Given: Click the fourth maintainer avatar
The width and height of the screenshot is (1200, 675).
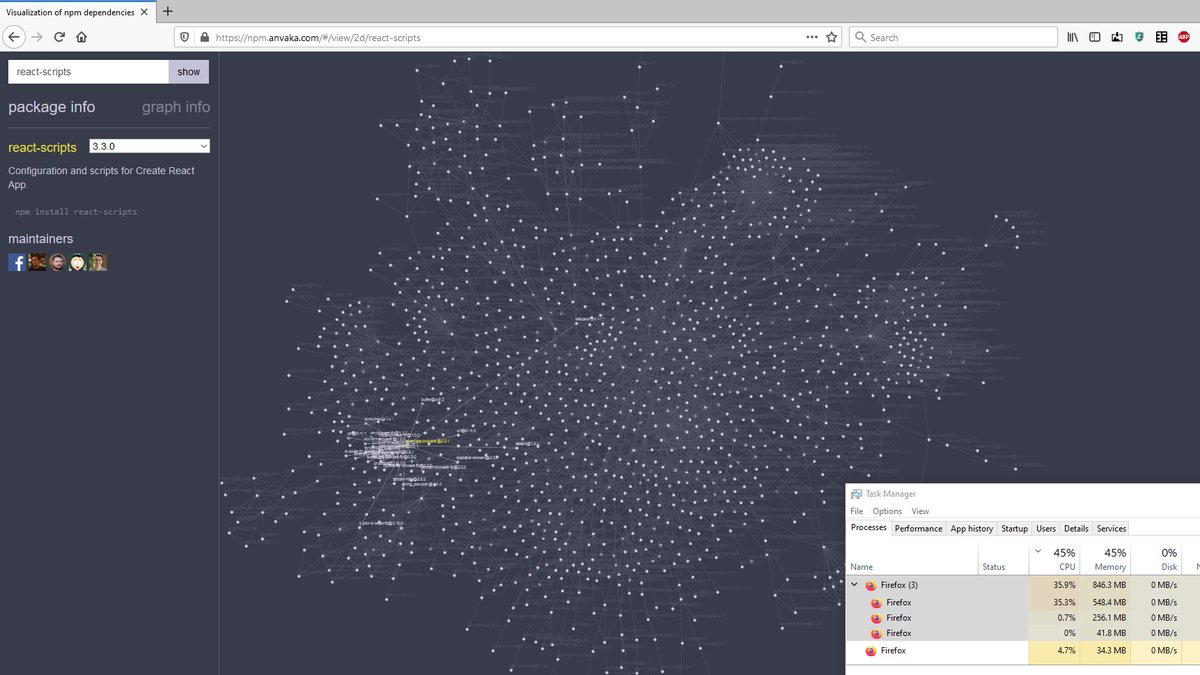Looking at the screenshot, I should 77,262.
